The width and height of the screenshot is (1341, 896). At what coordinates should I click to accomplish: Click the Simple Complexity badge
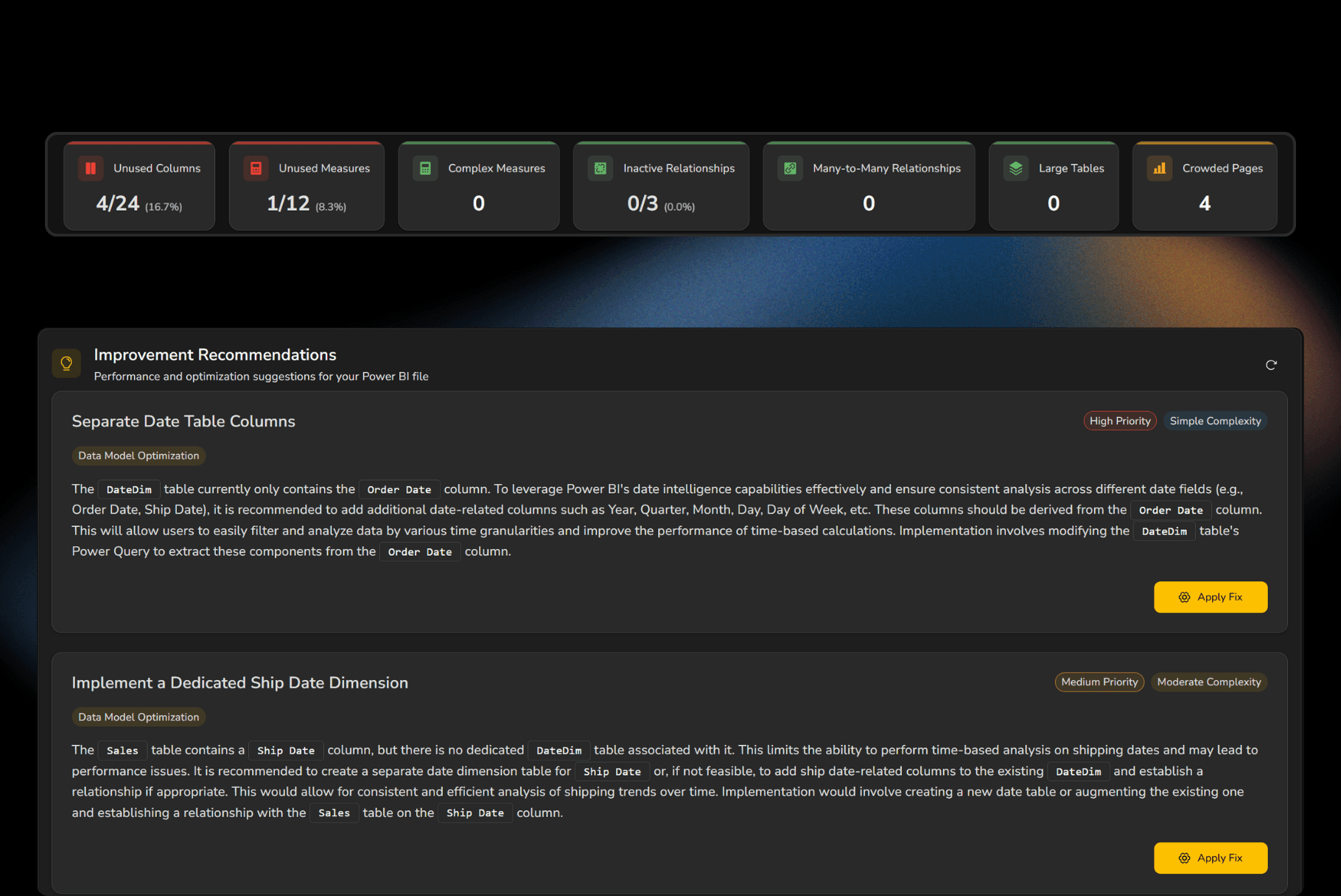coord(1215,421)
